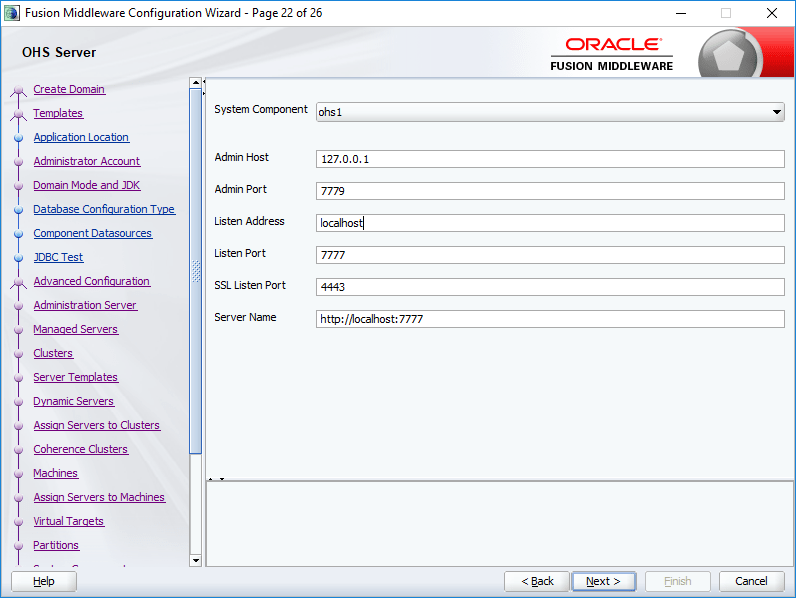Click the Admin Host input field
Screen dimensions: 796x598
tap(550, 159)
